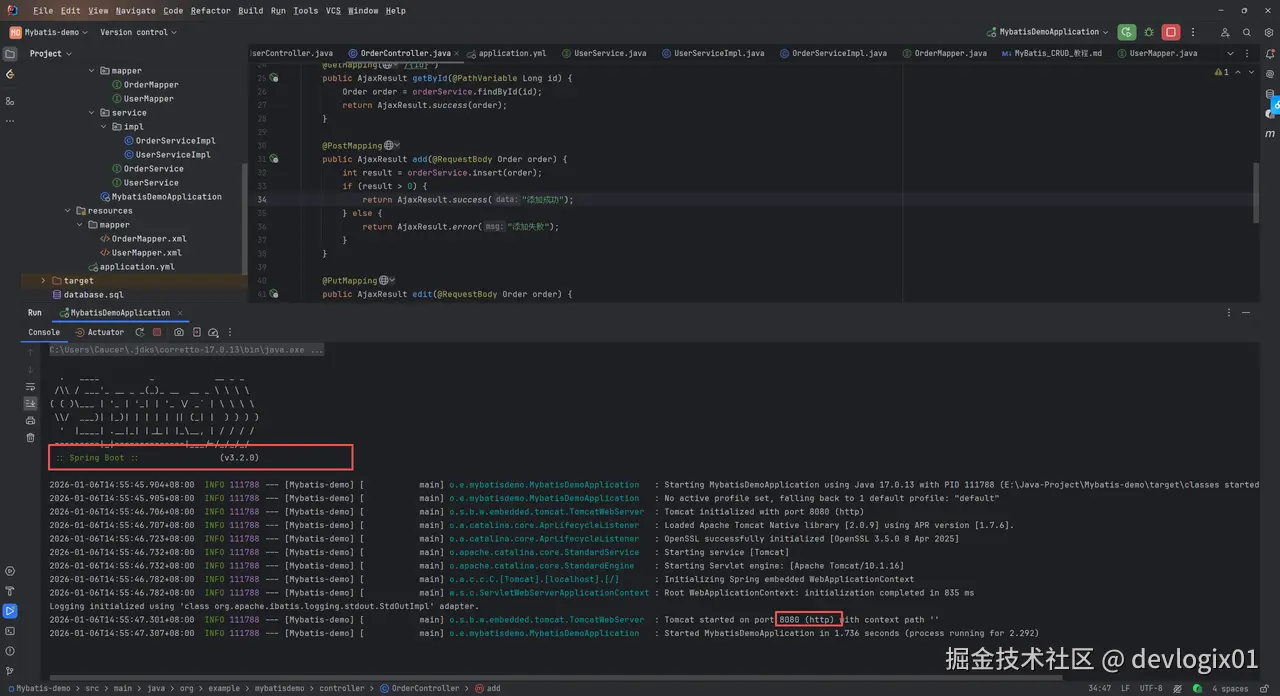
Task: Switch to the MyBatis_CRUD markdown tab
Action: point(1051,53)
